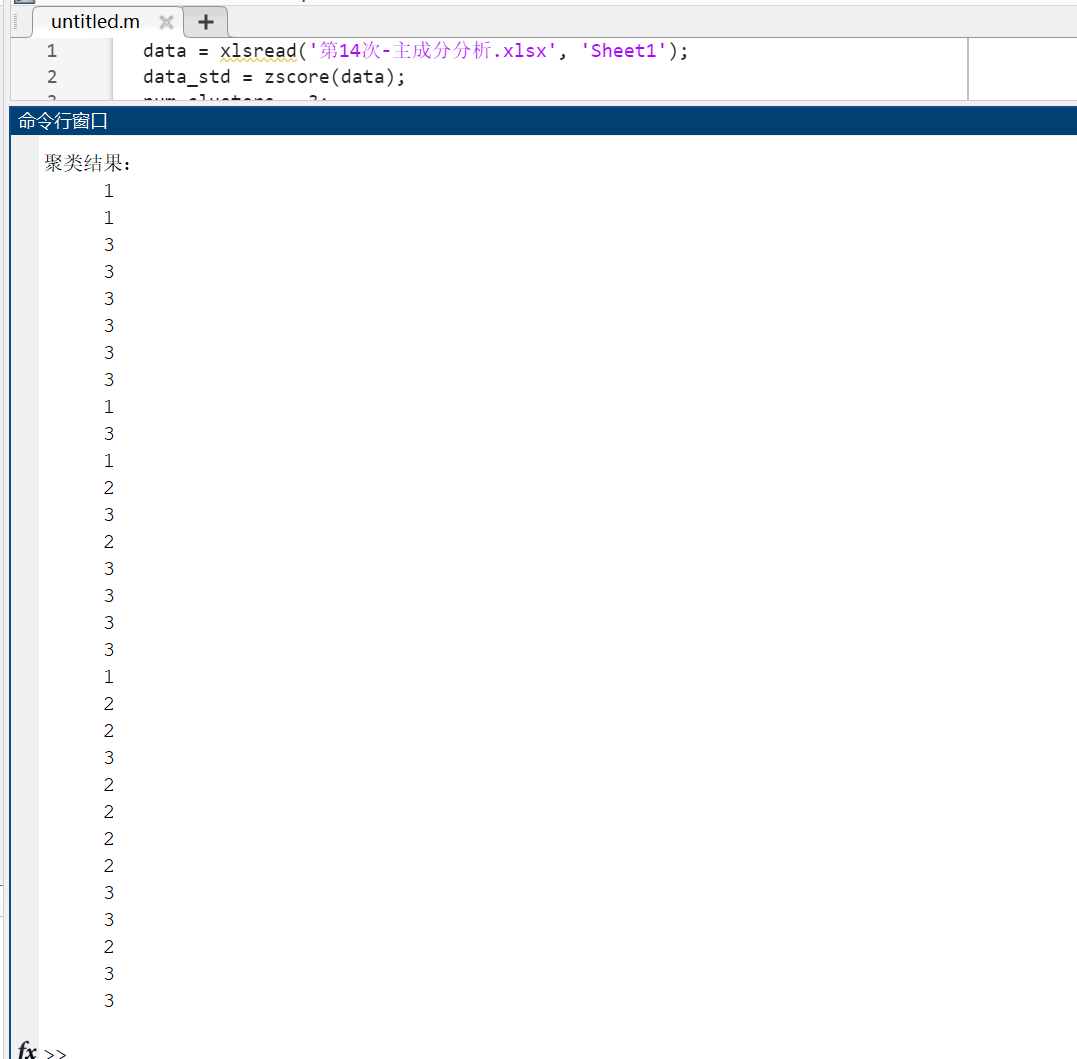Close the untitled.m tab
Screen dimensions: 1077x1059
click(x=166, y=23)
